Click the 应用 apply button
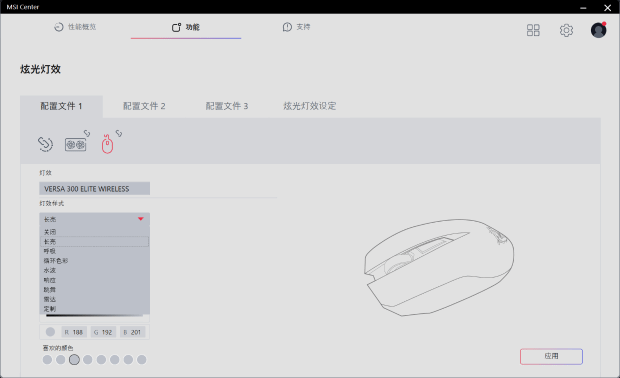 [551, 356]
